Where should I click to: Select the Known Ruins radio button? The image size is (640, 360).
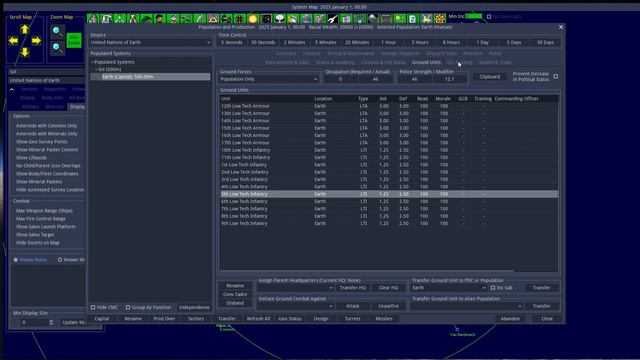[x=16, y=260]
